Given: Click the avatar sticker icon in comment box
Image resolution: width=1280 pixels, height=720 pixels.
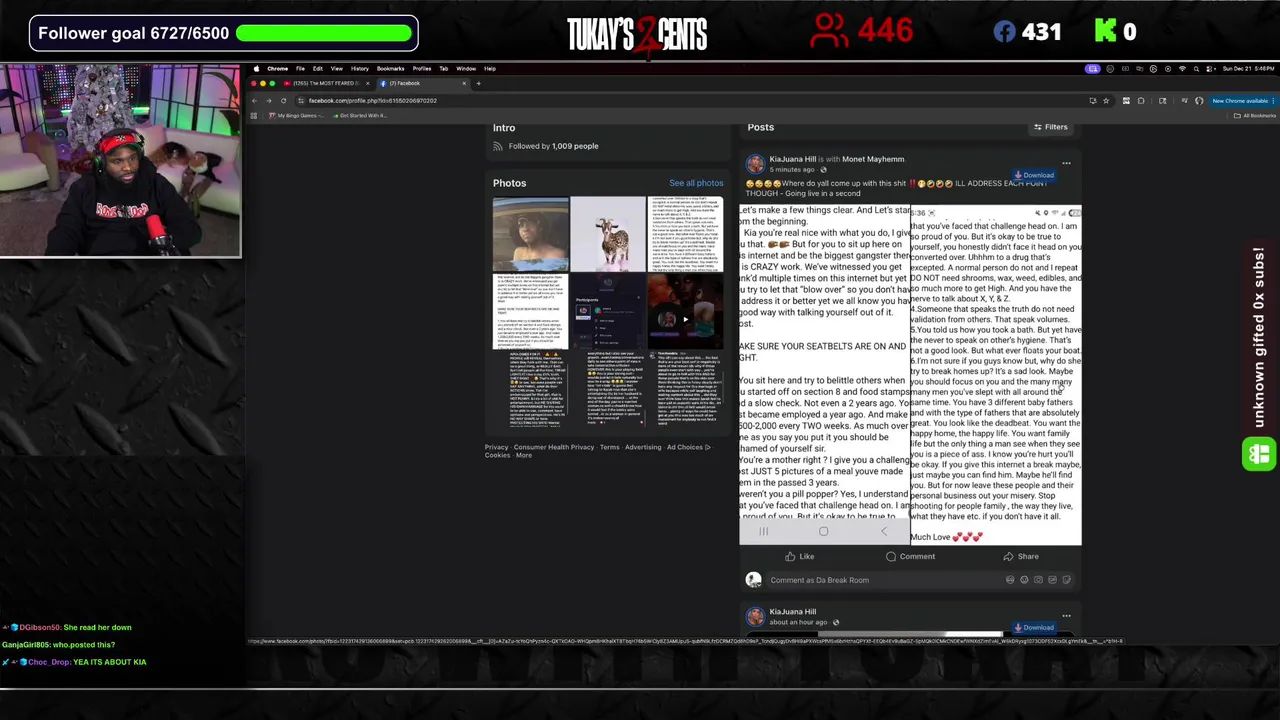Looking at the screenshot, I should coord(1010,580).
